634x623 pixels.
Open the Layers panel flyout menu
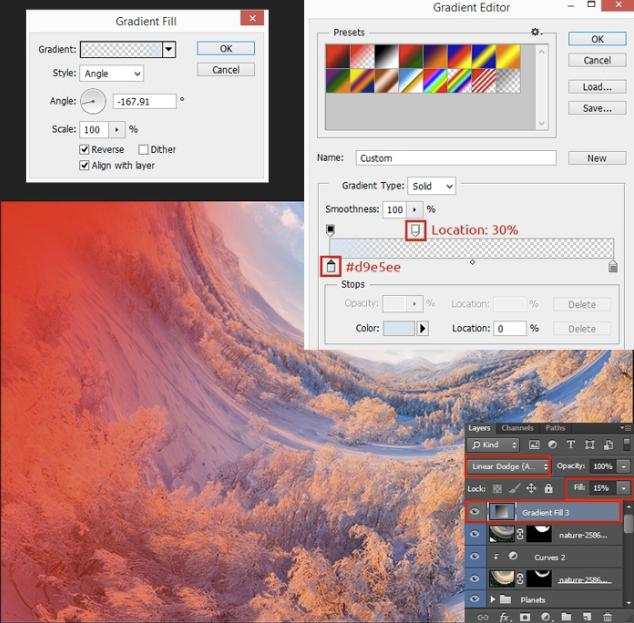[x=626, y=428]
